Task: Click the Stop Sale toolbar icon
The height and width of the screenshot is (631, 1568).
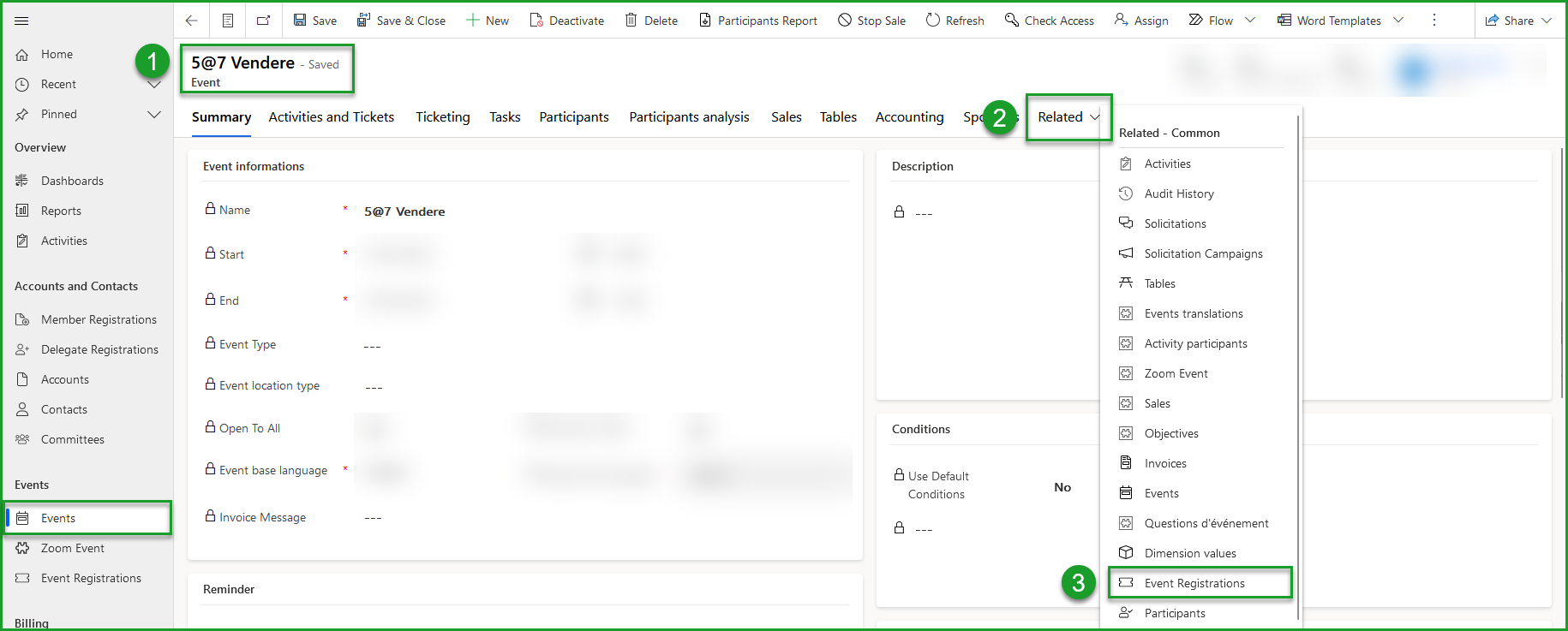Action: [845, 21]
